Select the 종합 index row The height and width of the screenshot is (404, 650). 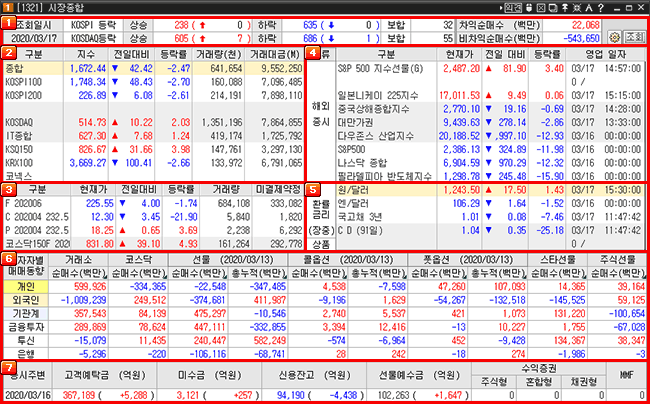coord(153,68)
